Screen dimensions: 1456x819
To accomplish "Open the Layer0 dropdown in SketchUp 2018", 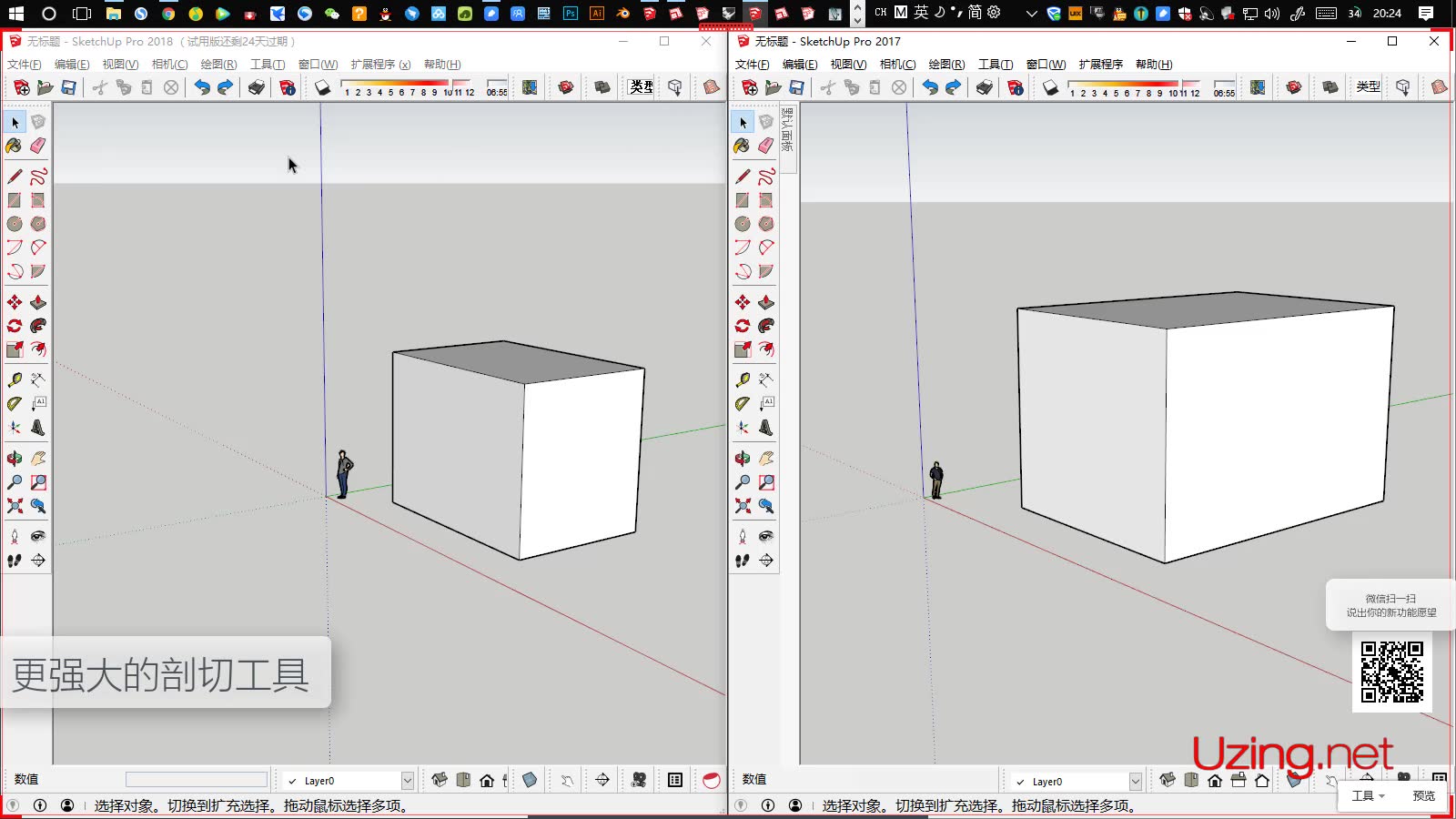I will [x=407, y=780].
